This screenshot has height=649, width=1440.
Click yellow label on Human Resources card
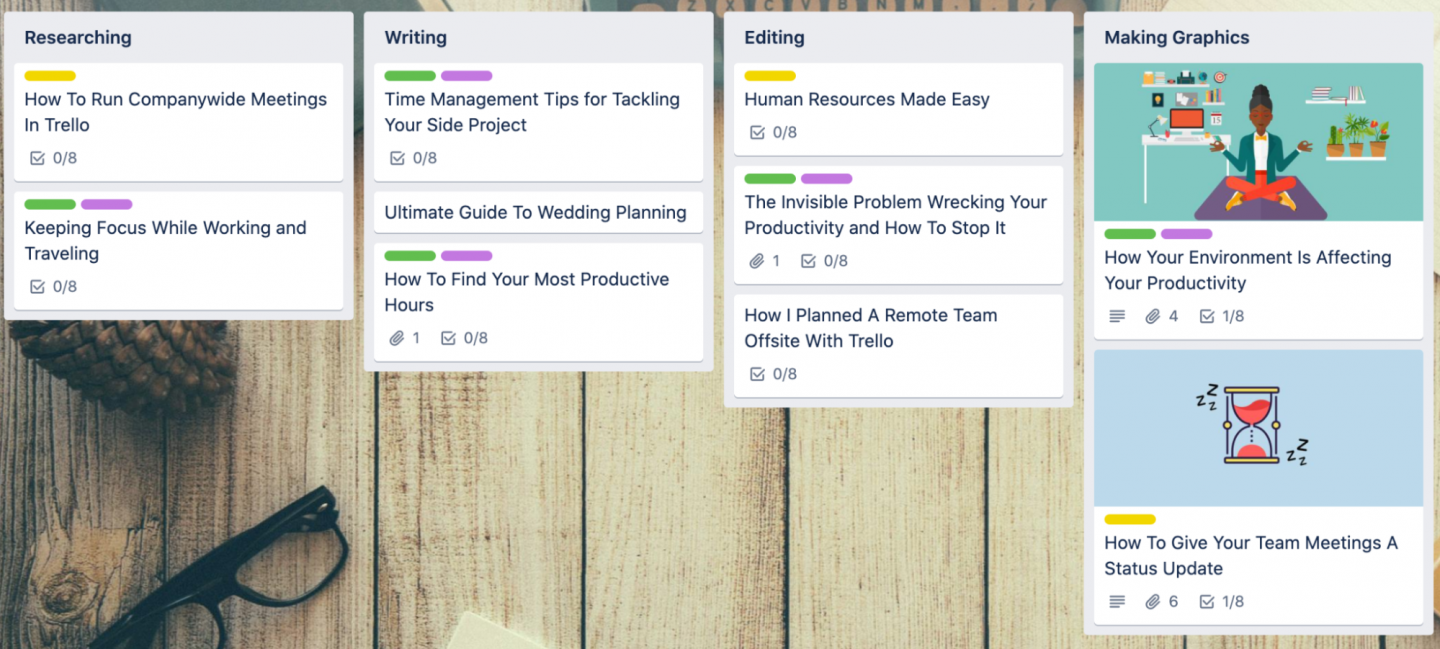click(x=770, y=76)
